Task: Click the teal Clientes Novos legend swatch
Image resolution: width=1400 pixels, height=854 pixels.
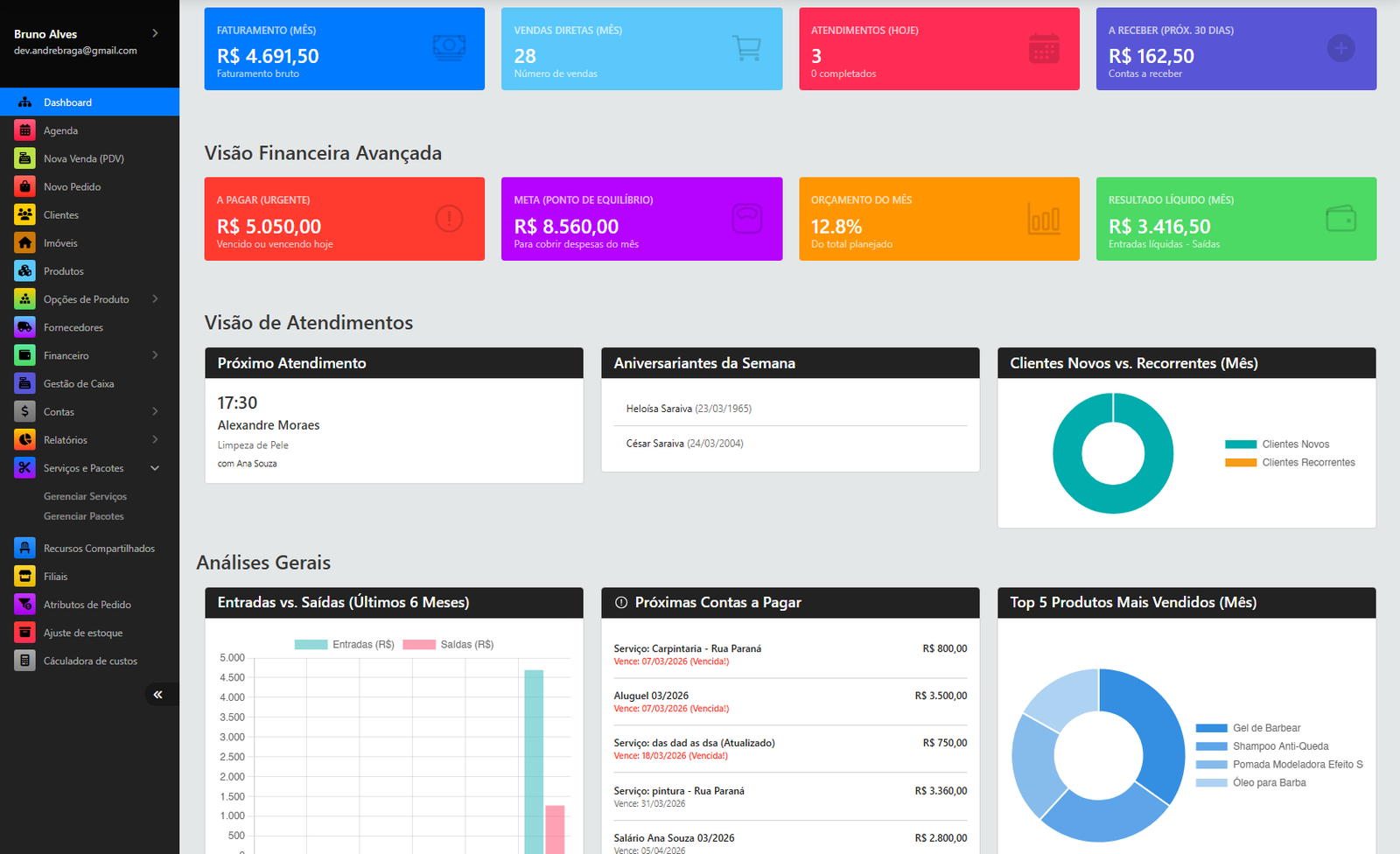Action: 1240,444
